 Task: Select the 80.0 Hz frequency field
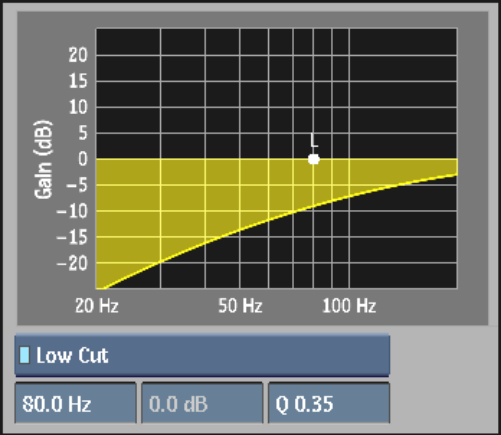(76, 404)
